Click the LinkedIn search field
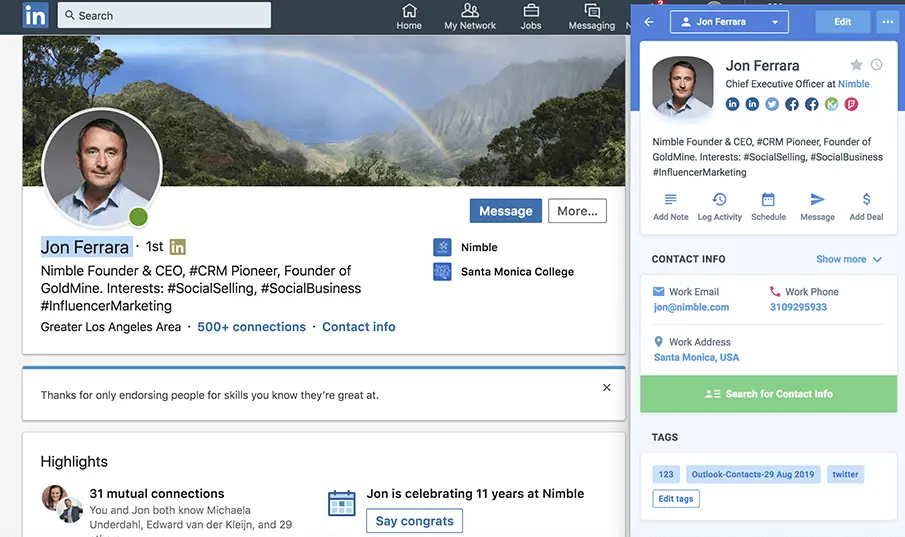 [165, 15]
